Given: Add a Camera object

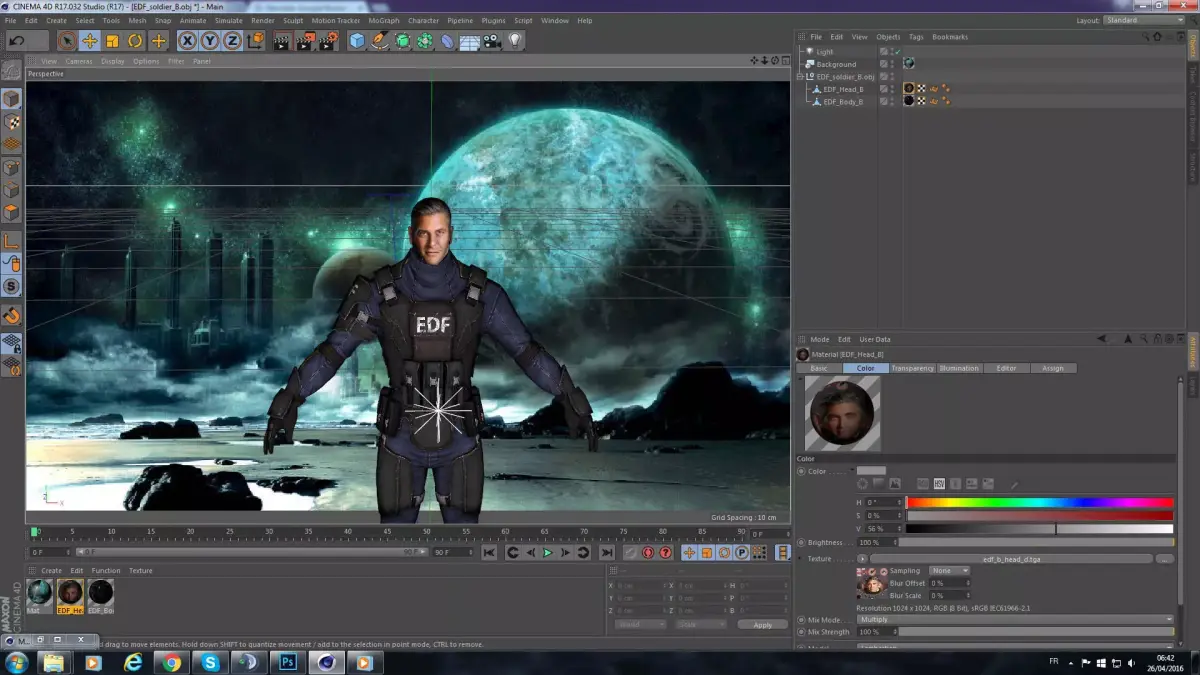Looking at the screenshot, I should pos(492,41).
